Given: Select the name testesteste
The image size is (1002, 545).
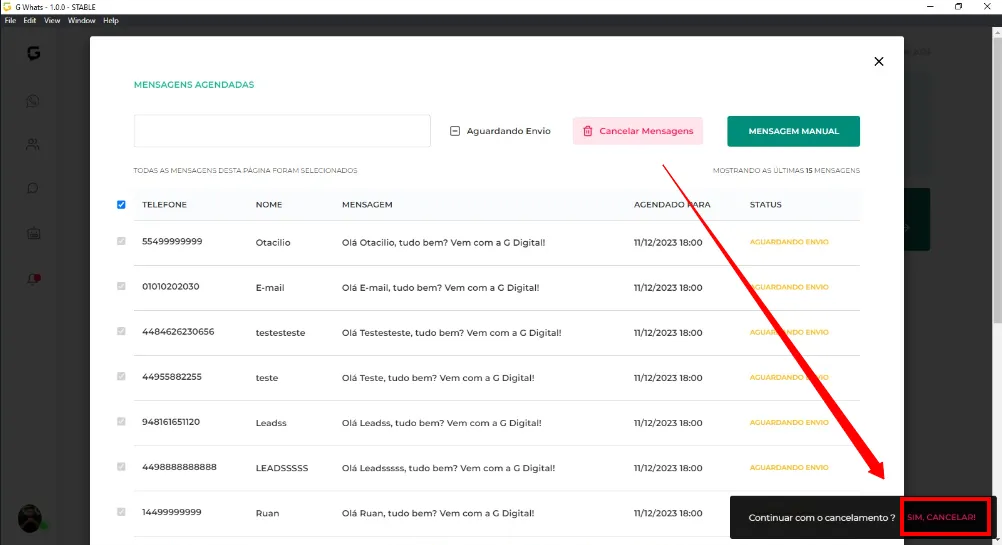Looking at the screenshot, I should coord(281,333).
